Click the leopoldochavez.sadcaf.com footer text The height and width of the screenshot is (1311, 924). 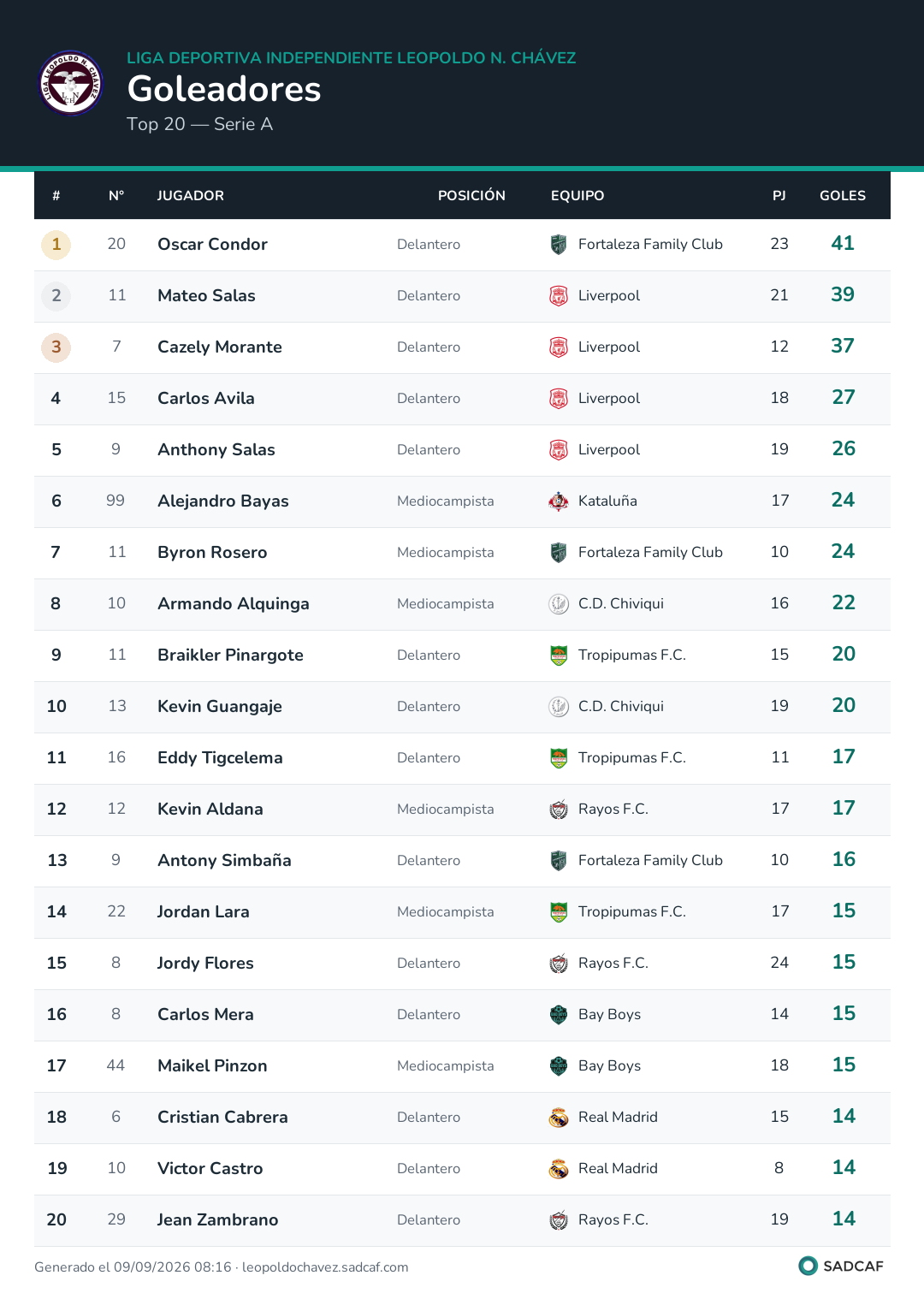pos(325,1267)
